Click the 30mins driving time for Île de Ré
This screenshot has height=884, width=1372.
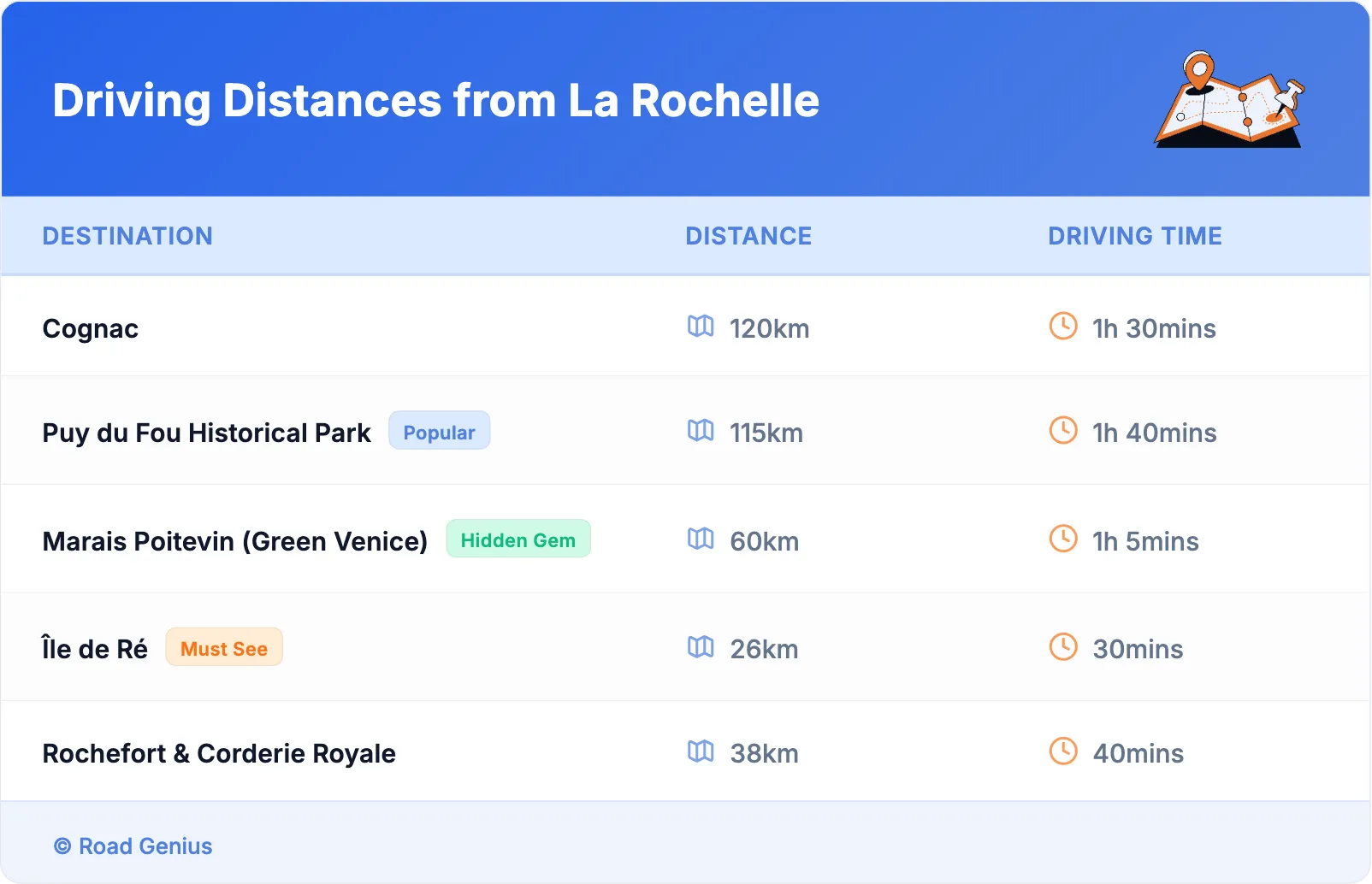[1138, 650]
